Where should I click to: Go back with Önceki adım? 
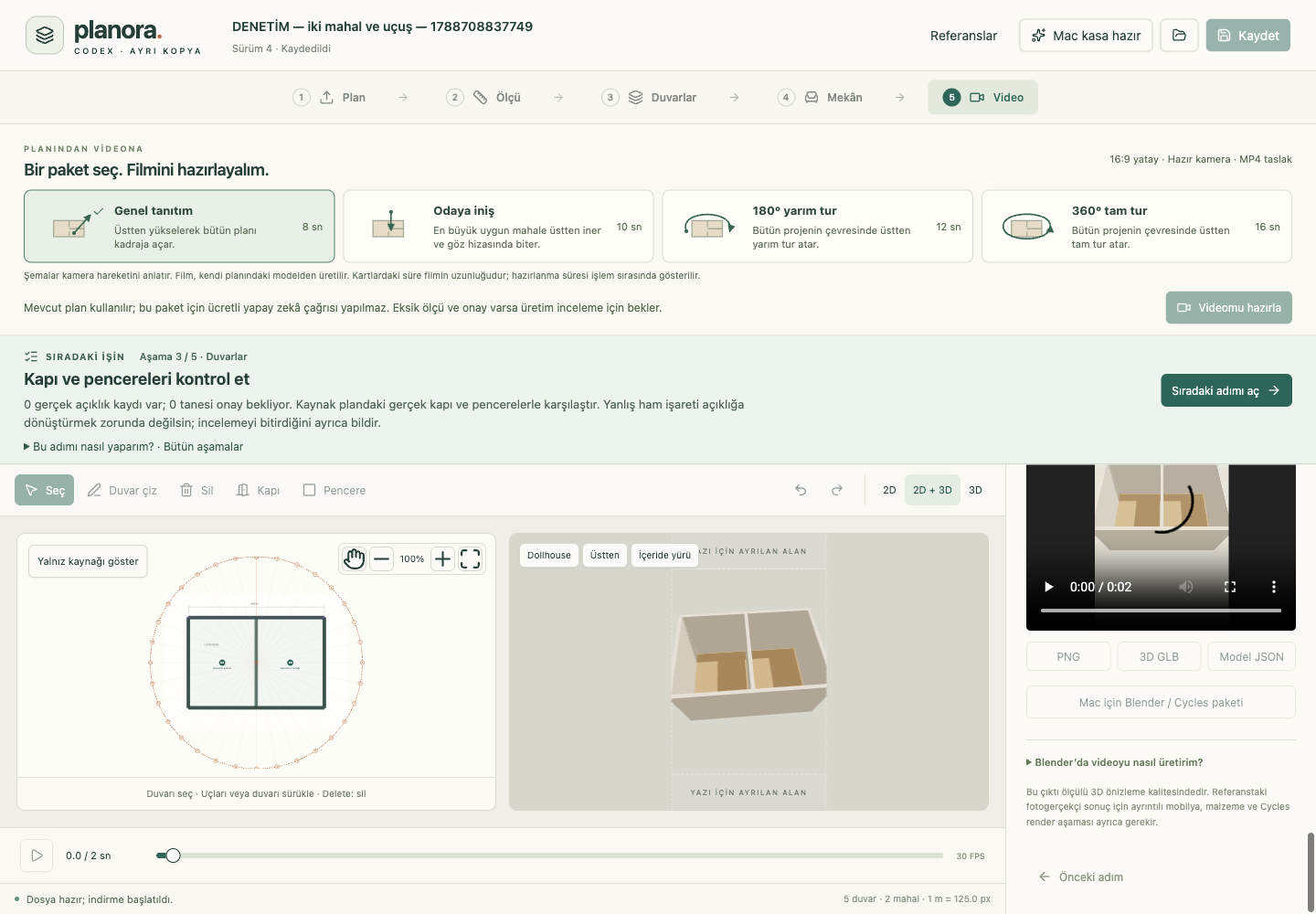pyautogui.click(x=1081, y=877)
